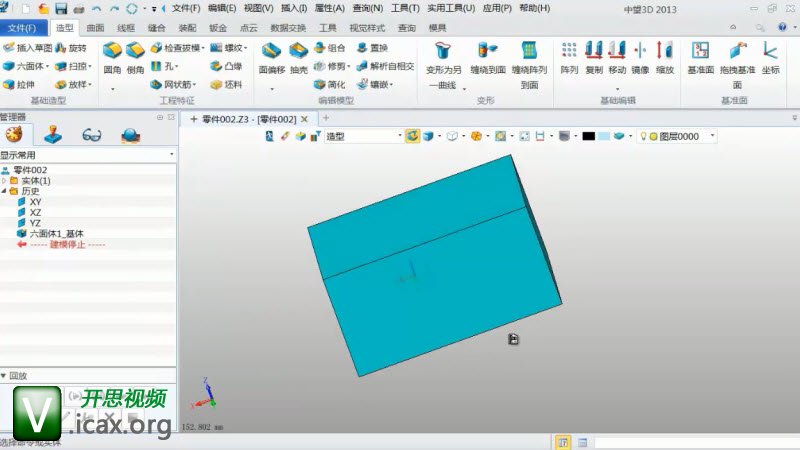This screenshot has width=800, height=450.
Task: Open the 帮助(H) menu
Action: [535, 9]
